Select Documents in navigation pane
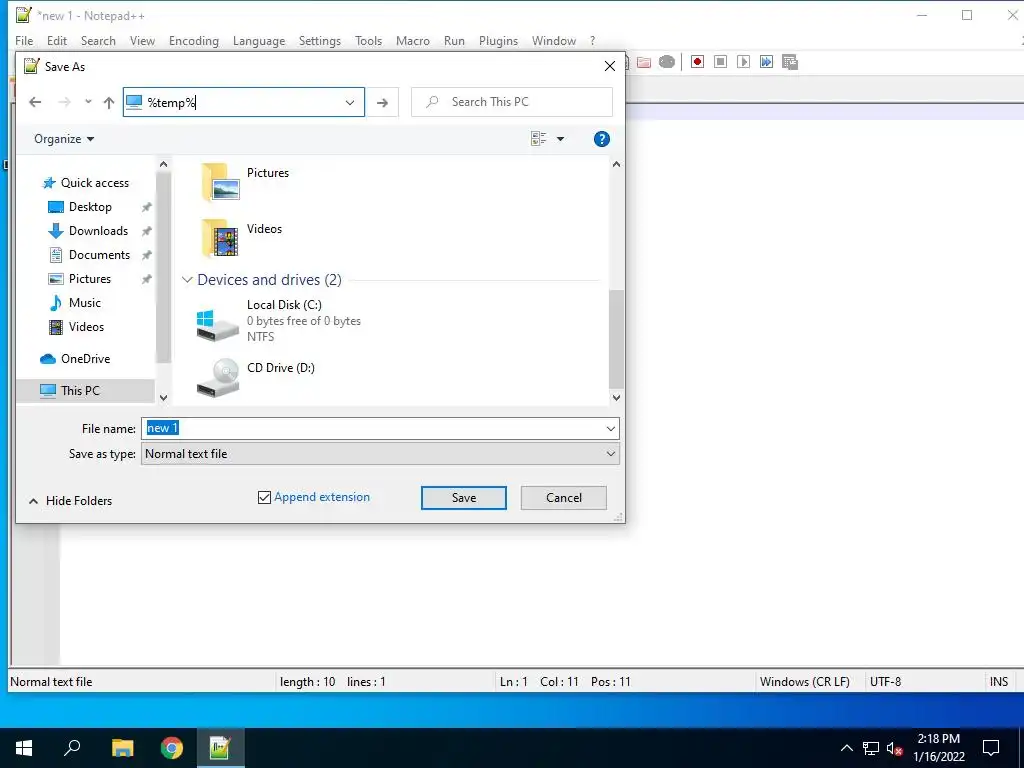 pyautogui.click(x=89, y=255)
